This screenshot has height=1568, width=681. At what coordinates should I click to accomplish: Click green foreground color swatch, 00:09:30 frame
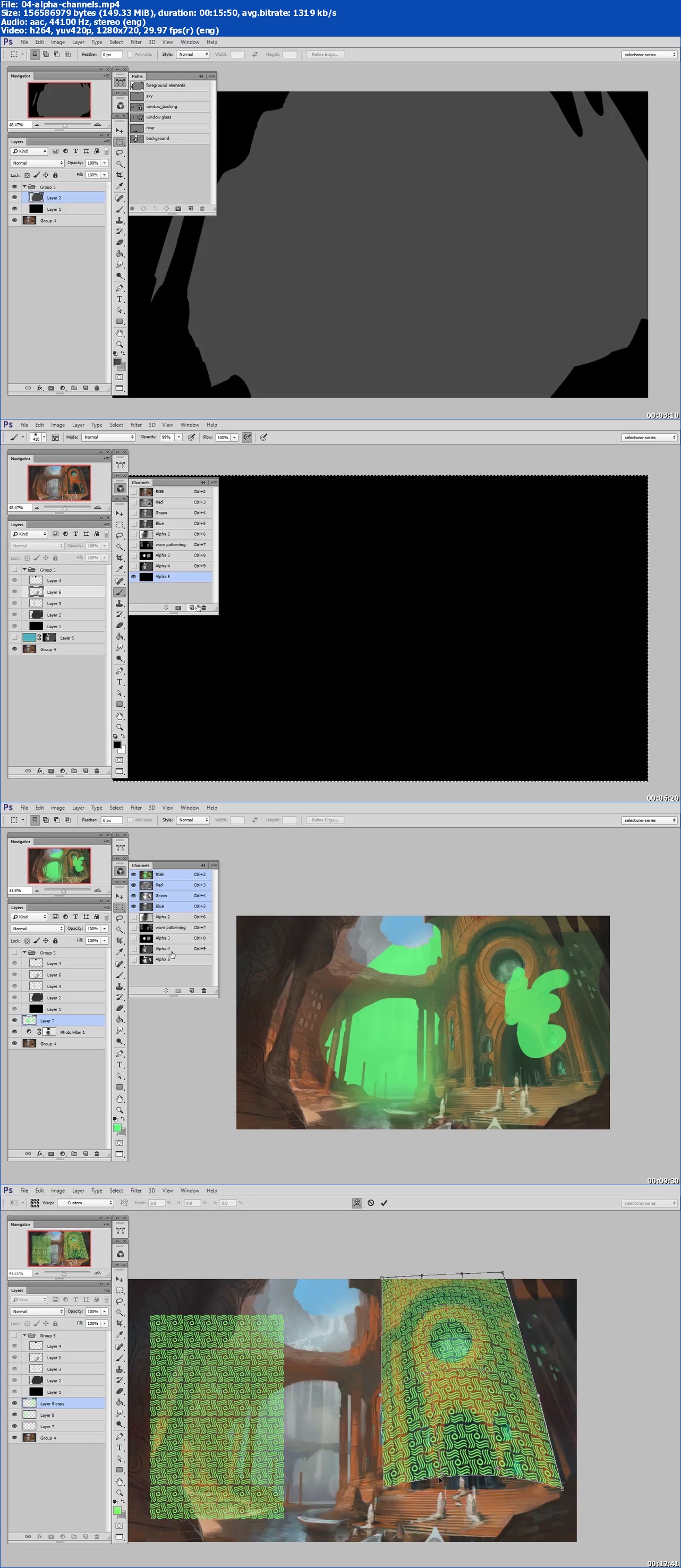click(x=117, y=1128)
